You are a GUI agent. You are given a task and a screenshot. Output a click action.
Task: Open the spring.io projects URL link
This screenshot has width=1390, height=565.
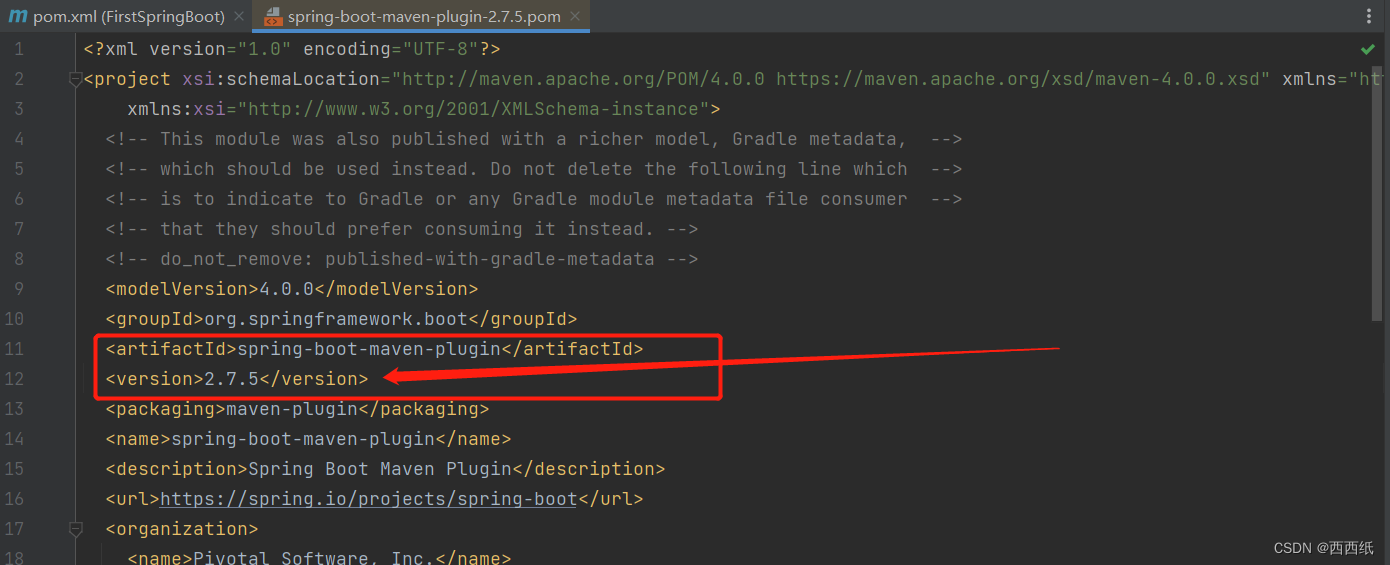[368, 498]
